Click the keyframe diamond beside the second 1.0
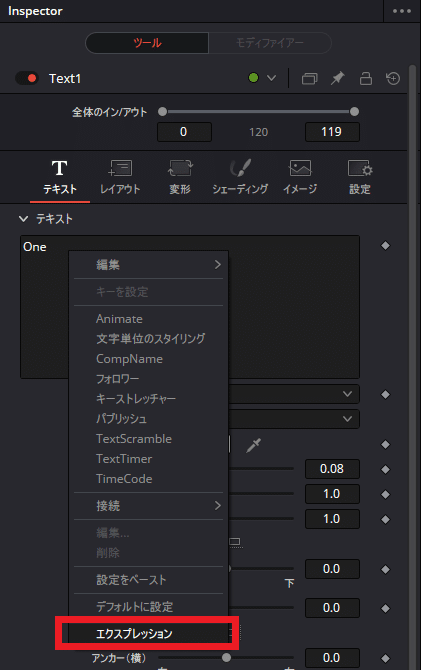Image resolution: width=421 pixels, height=670 pixels. 386,520
